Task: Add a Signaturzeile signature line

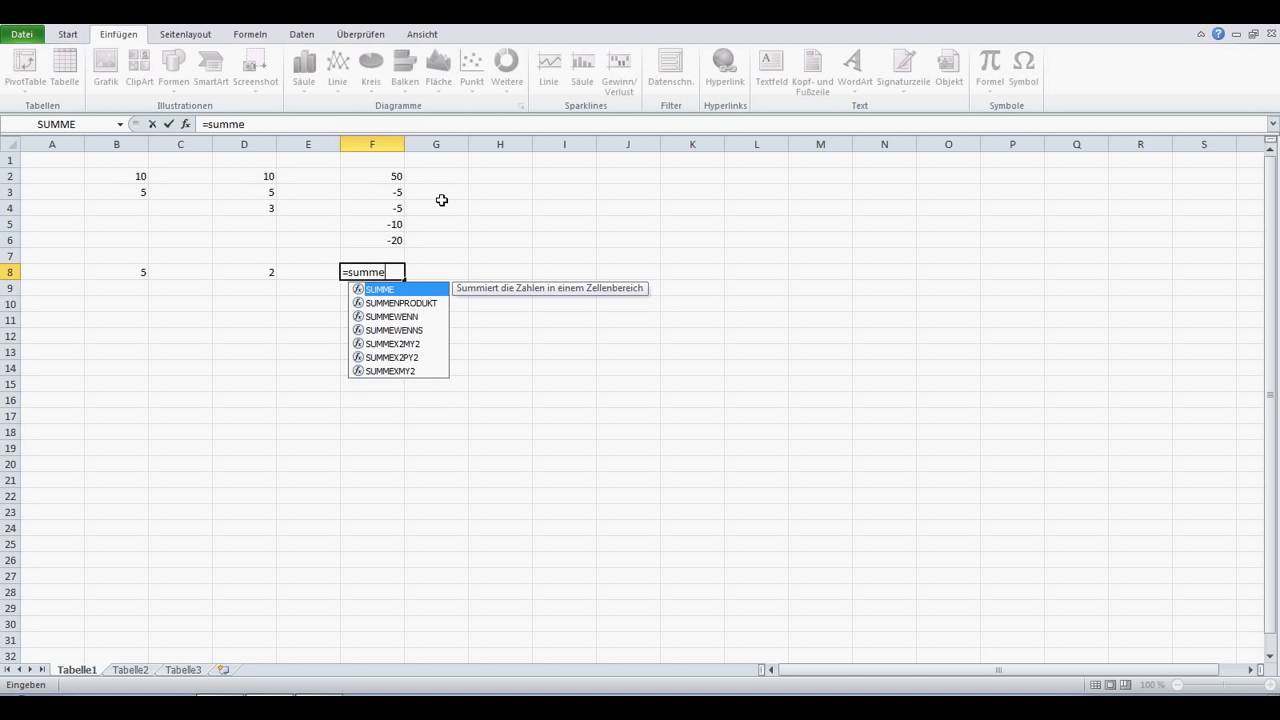Action: point(903,69)
